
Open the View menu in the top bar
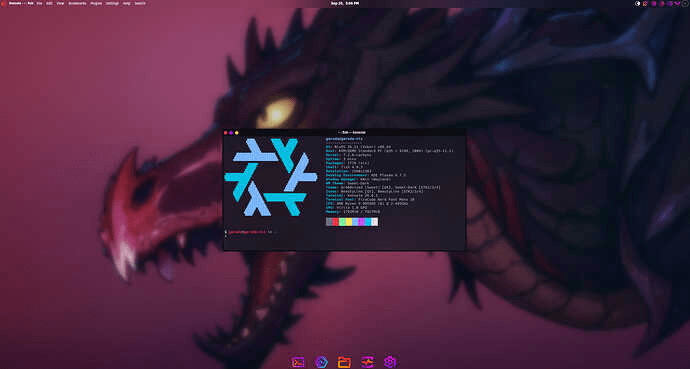click(x=60, y=4)
